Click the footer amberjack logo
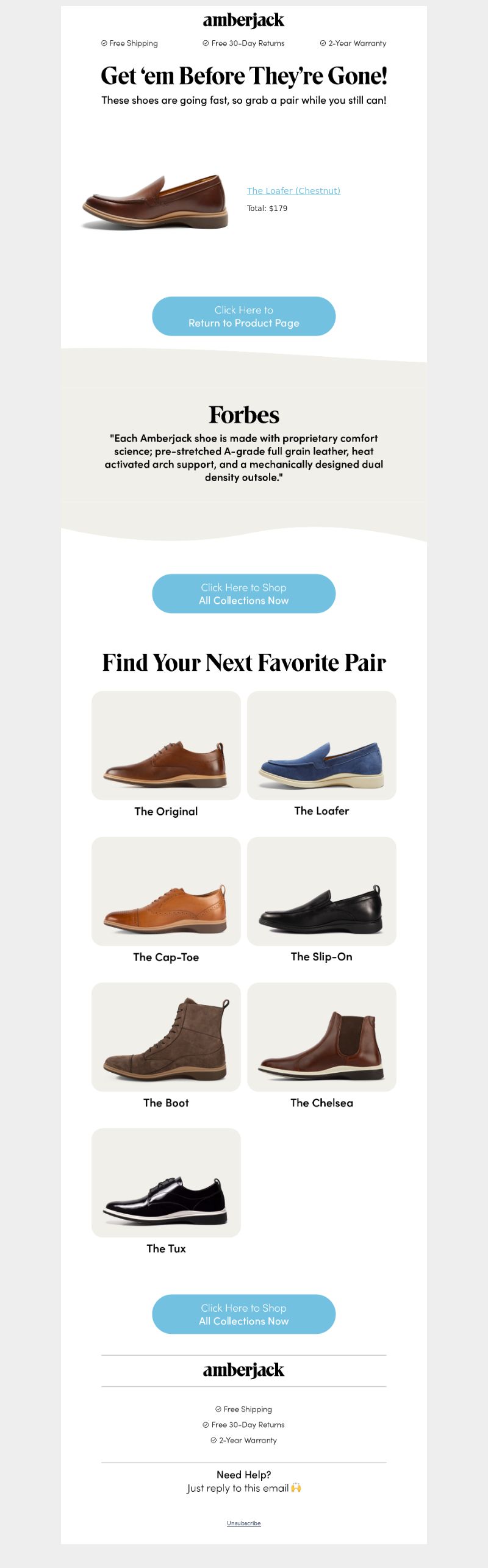 click(x=243, y=1370)
